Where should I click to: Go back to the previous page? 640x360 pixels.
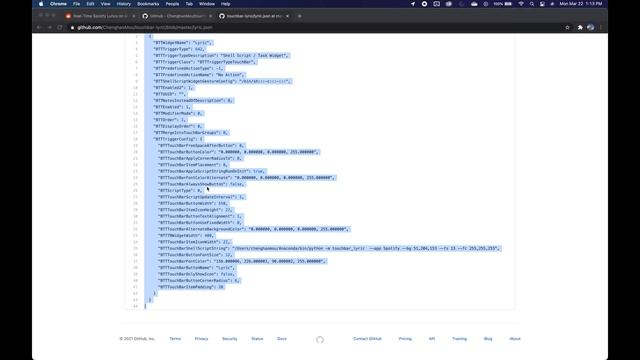pos(39,27)
